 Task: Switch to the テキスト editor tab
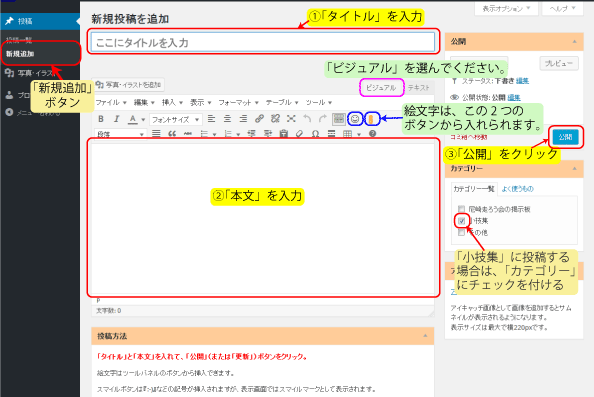[419, 88]
